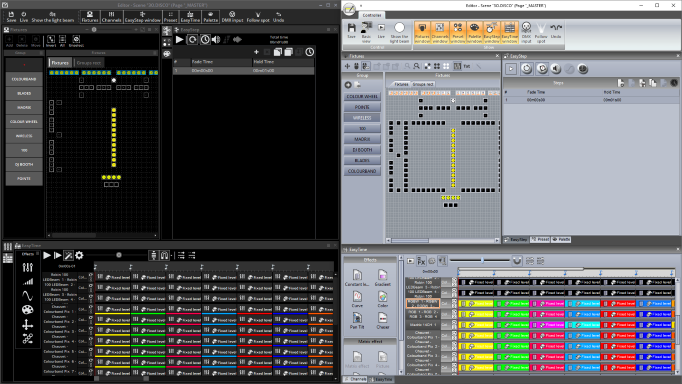
Task: Switch to Basic view in light editor ribbon
Action: (x=366, y=33)
